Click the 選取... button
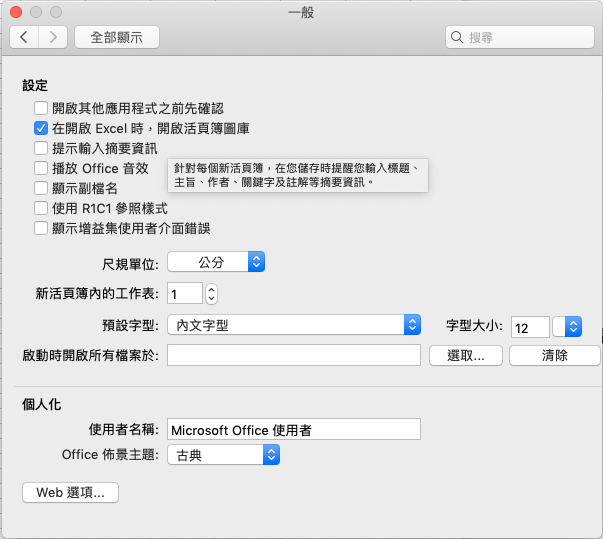The image size is (603, 539). point(466,356)
